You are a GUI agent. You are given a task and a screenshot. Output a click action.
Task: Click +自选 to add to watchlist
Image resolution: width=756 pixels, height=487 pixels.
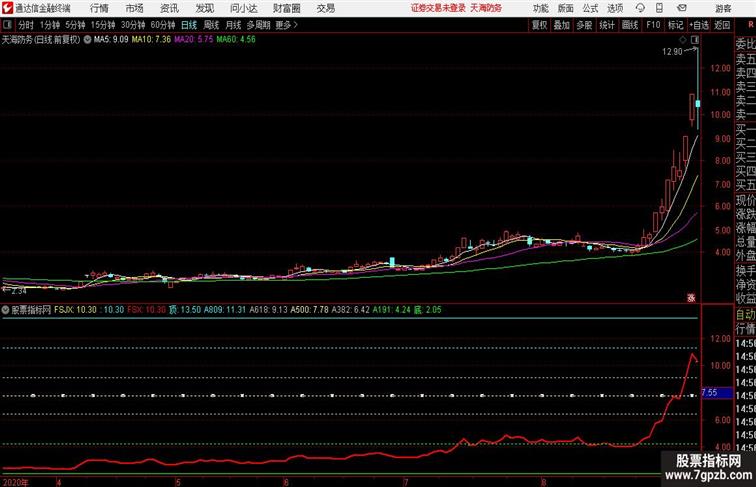click(699, 25)
